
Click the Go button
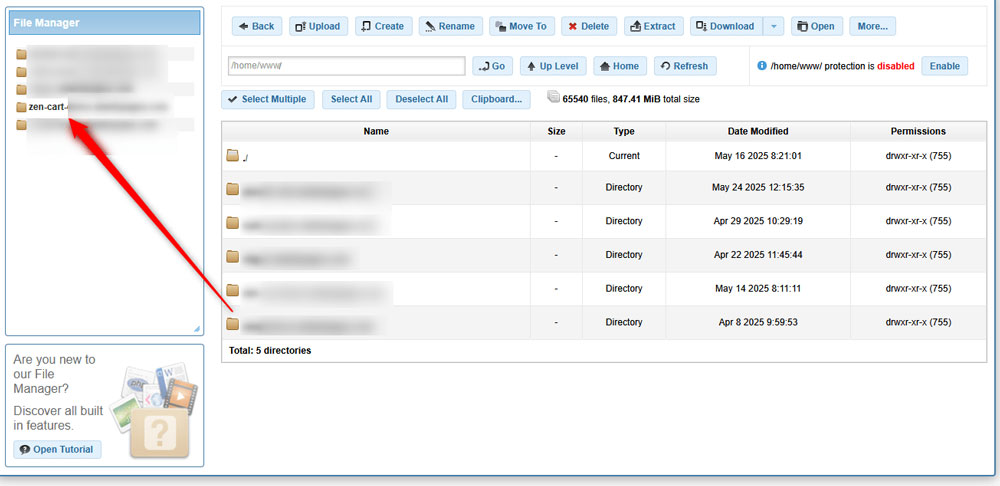492,66
